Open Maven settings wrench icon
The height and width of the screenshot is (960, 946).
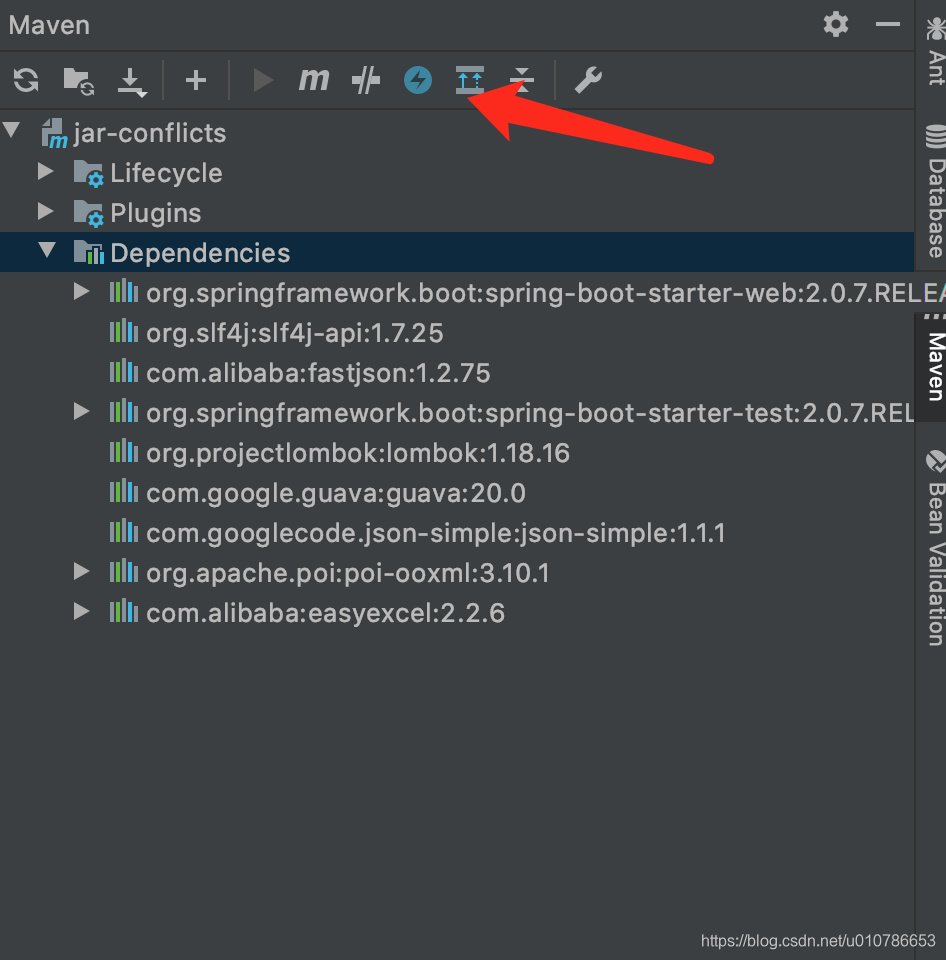[x=588, y=80]
